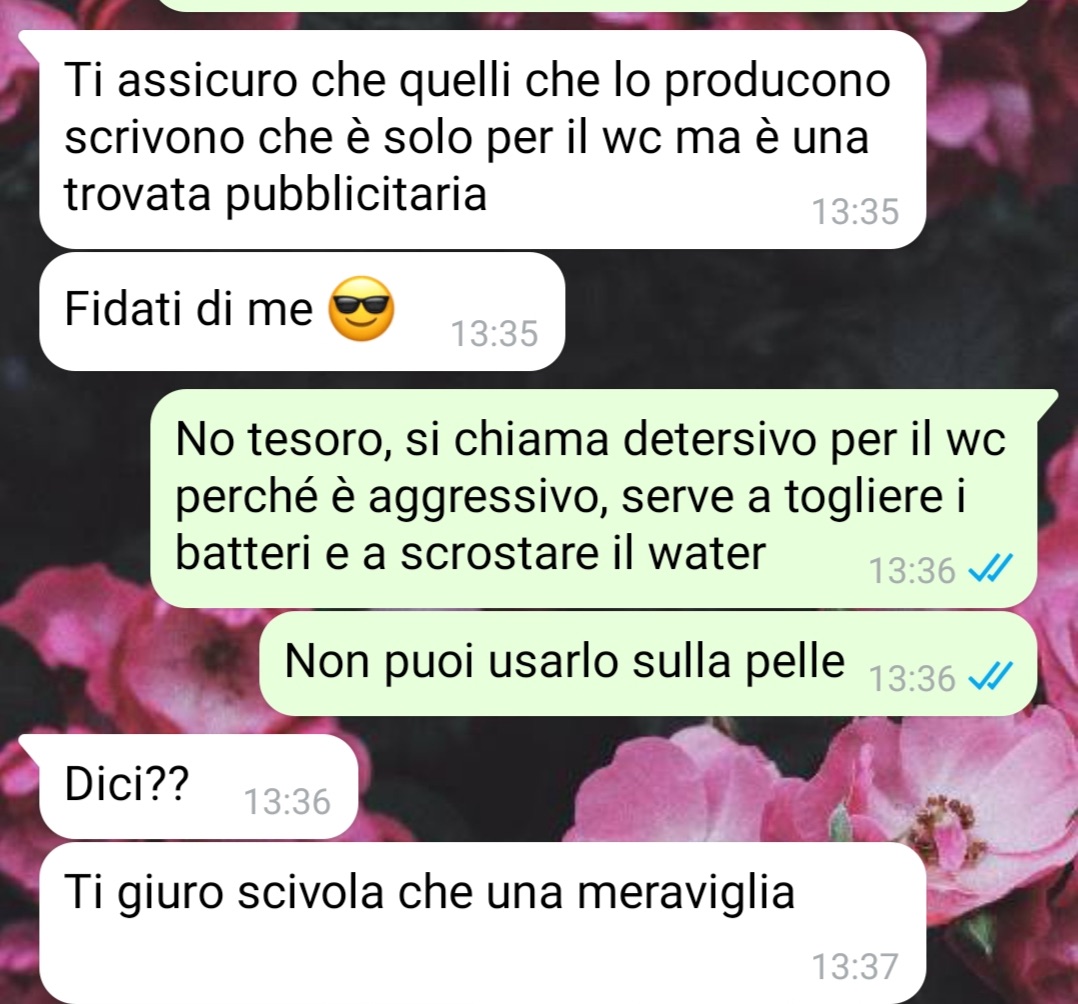Click the blue double-check on the 'No tesoro' message

coord(989,569)
